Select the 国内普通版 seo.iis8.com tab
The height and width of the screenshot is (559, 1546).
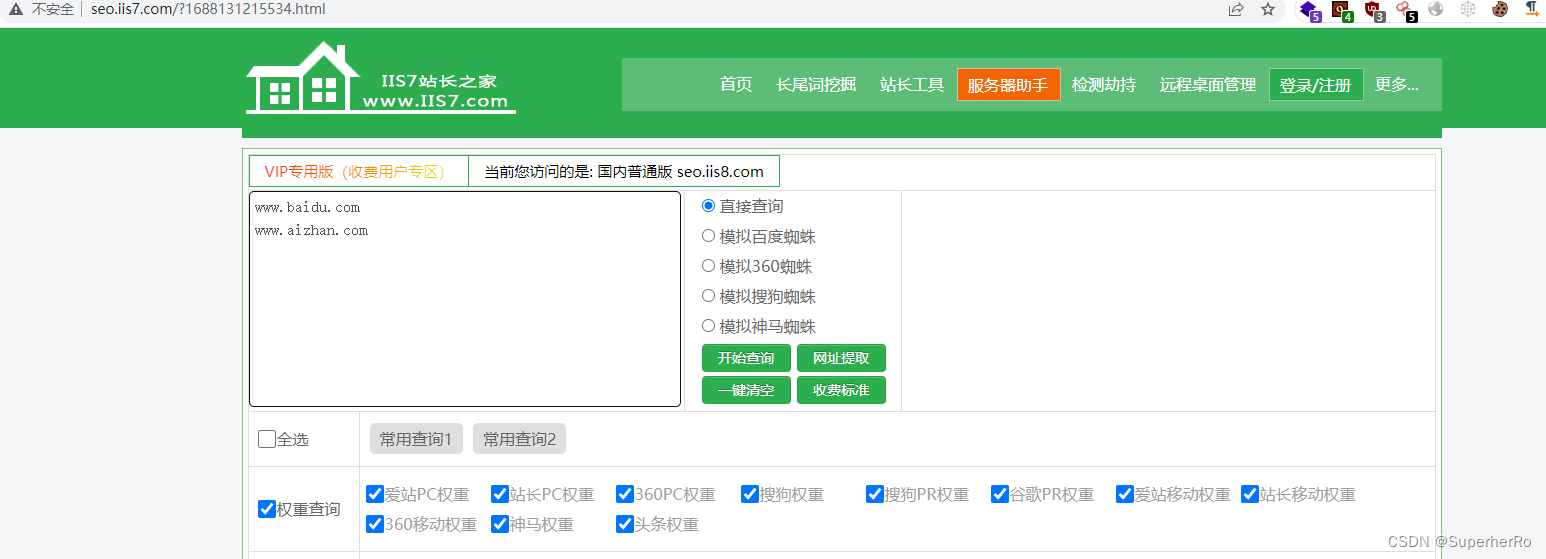pyautogui.click(x=624, y=171)
